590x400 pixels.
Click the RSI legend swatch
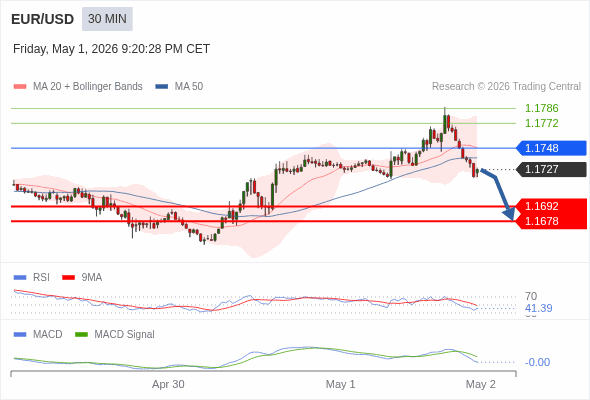point(20,278)
